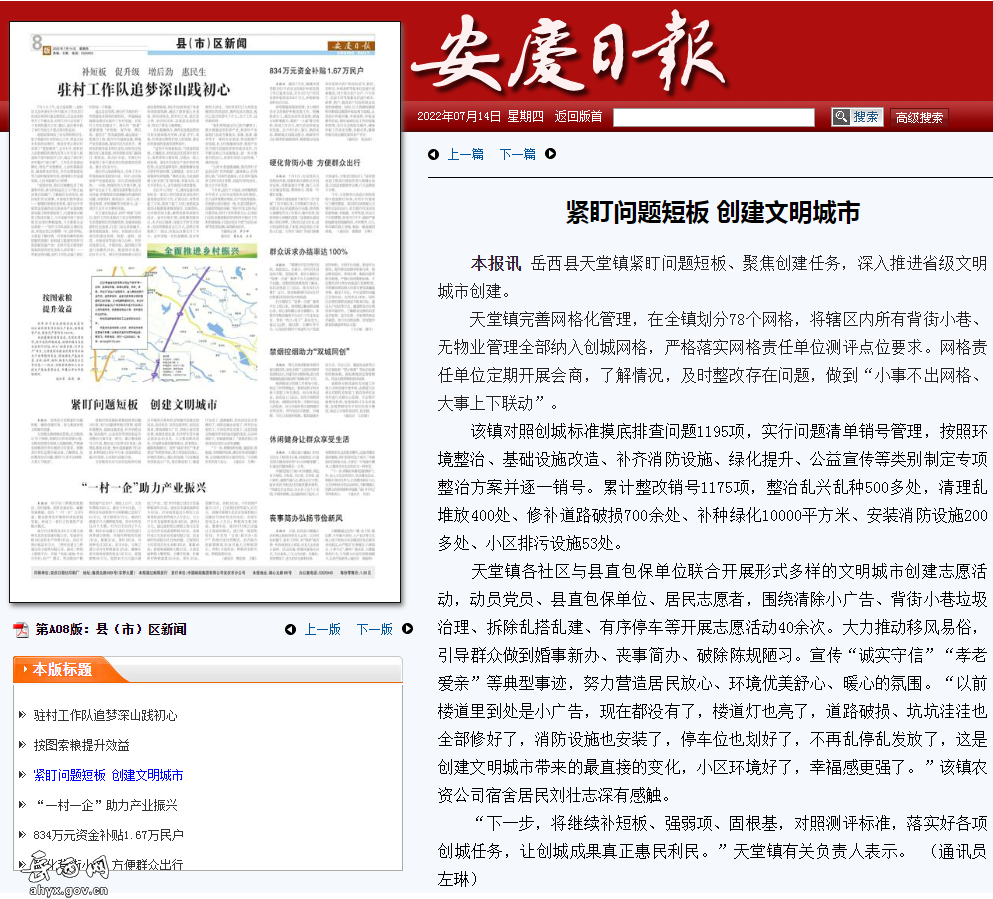The width and height of the screenshot is (993, 899).
Task: Click 群众诉求办结率达100% headline in the page preview
Action: pyautogui.click(x=308, y=251)
